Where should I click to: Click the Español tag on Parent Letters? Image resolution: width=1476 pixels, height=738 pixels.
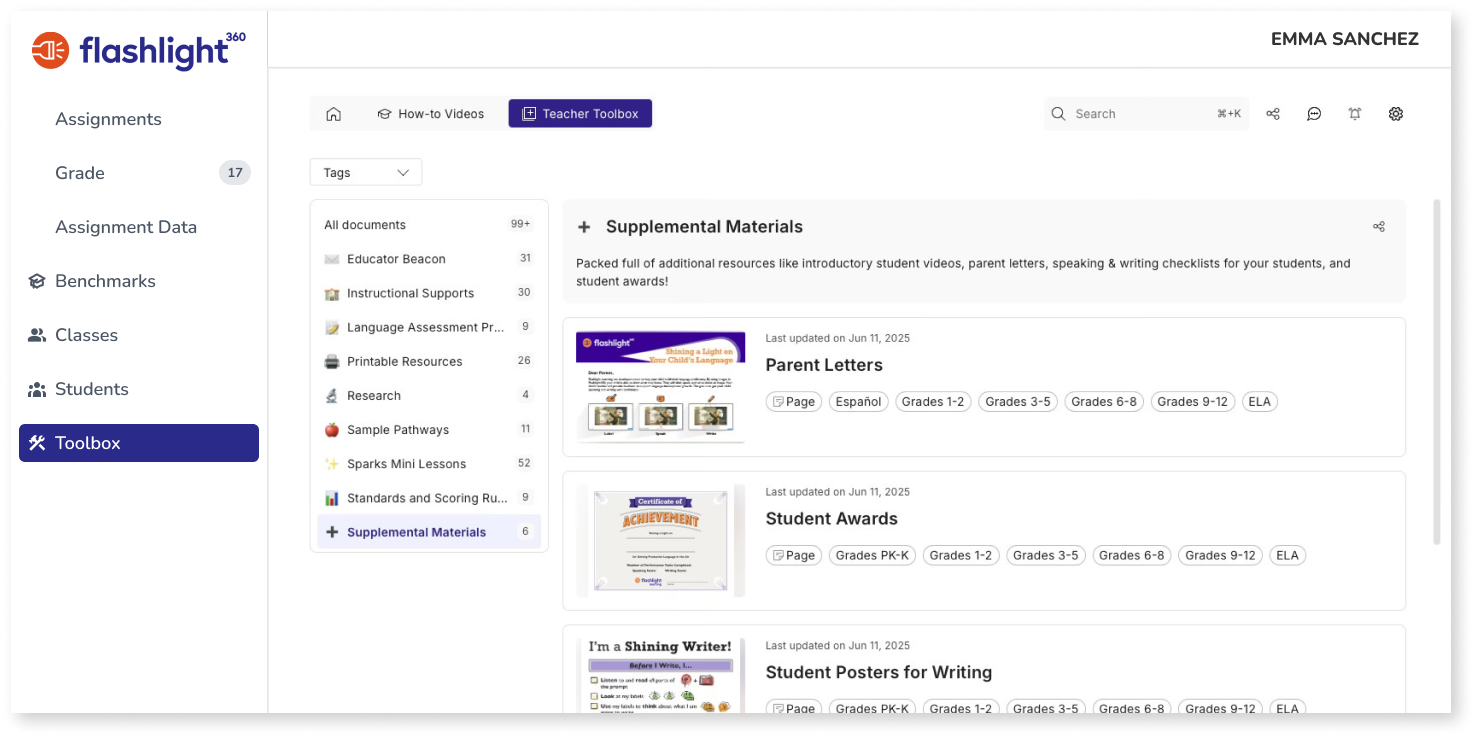pos(859,402)
